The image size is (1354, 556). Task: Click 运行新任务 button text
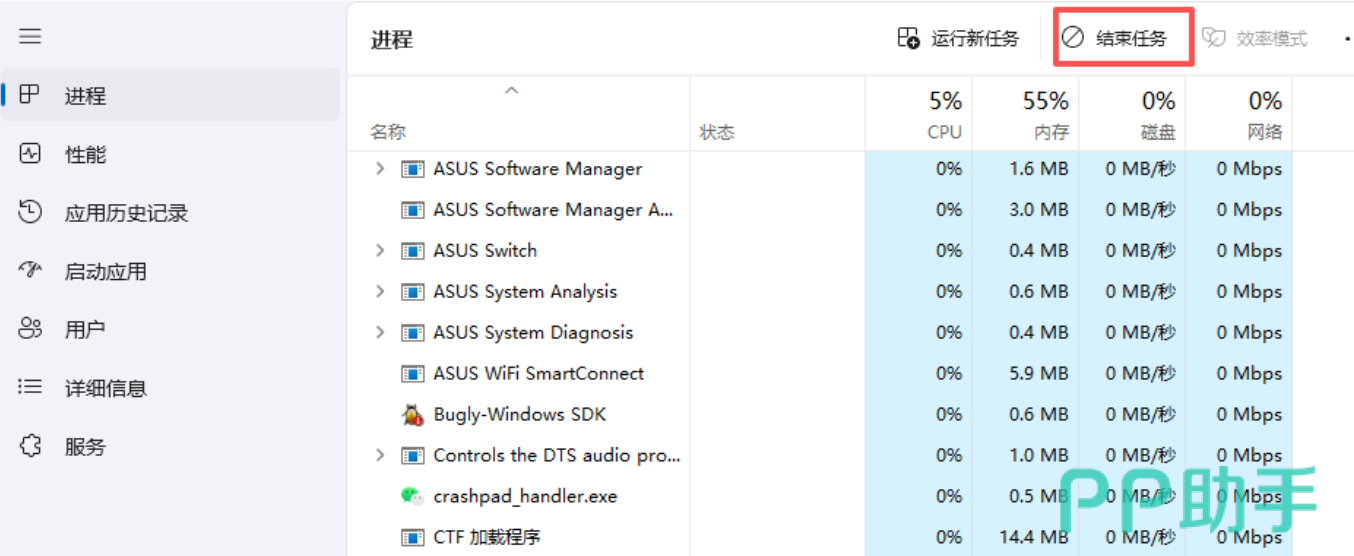pos(975,39)
